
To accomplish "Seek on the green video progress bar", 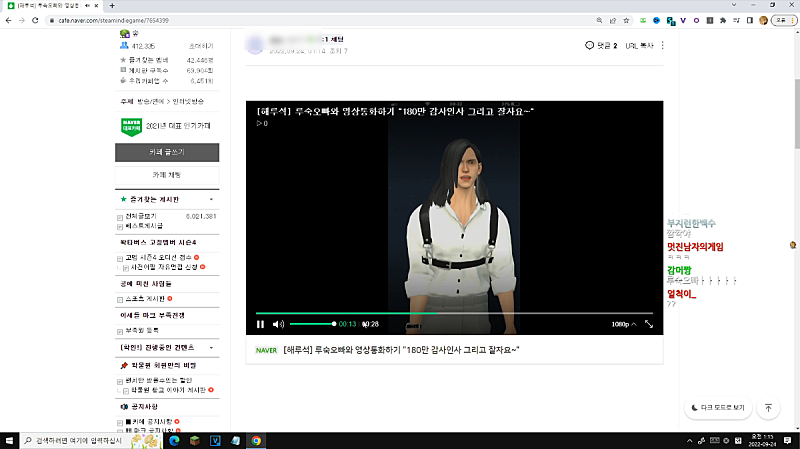I will pyautogui.click(x=454, y=313).
